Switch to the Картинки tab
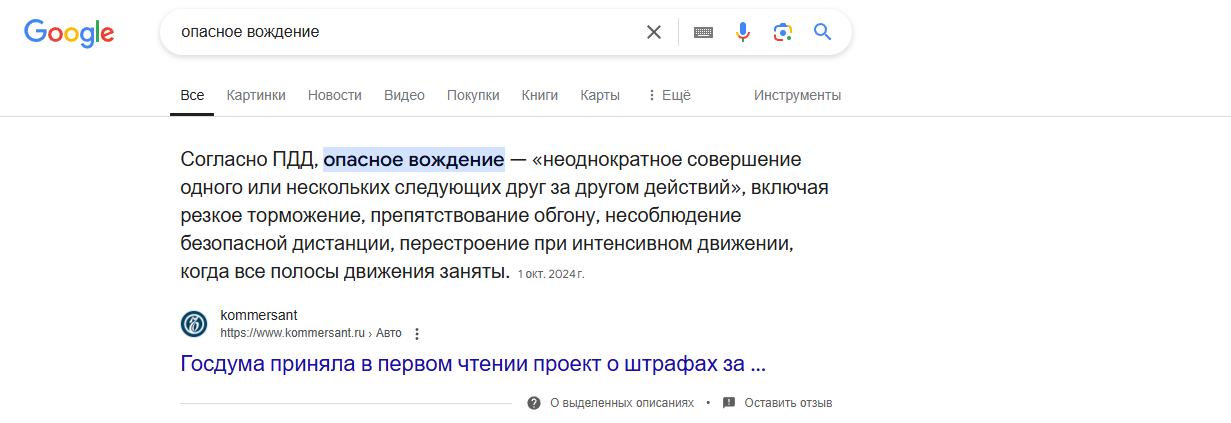The height and width of the screenshot is (423, 1231). coord(256,95)
